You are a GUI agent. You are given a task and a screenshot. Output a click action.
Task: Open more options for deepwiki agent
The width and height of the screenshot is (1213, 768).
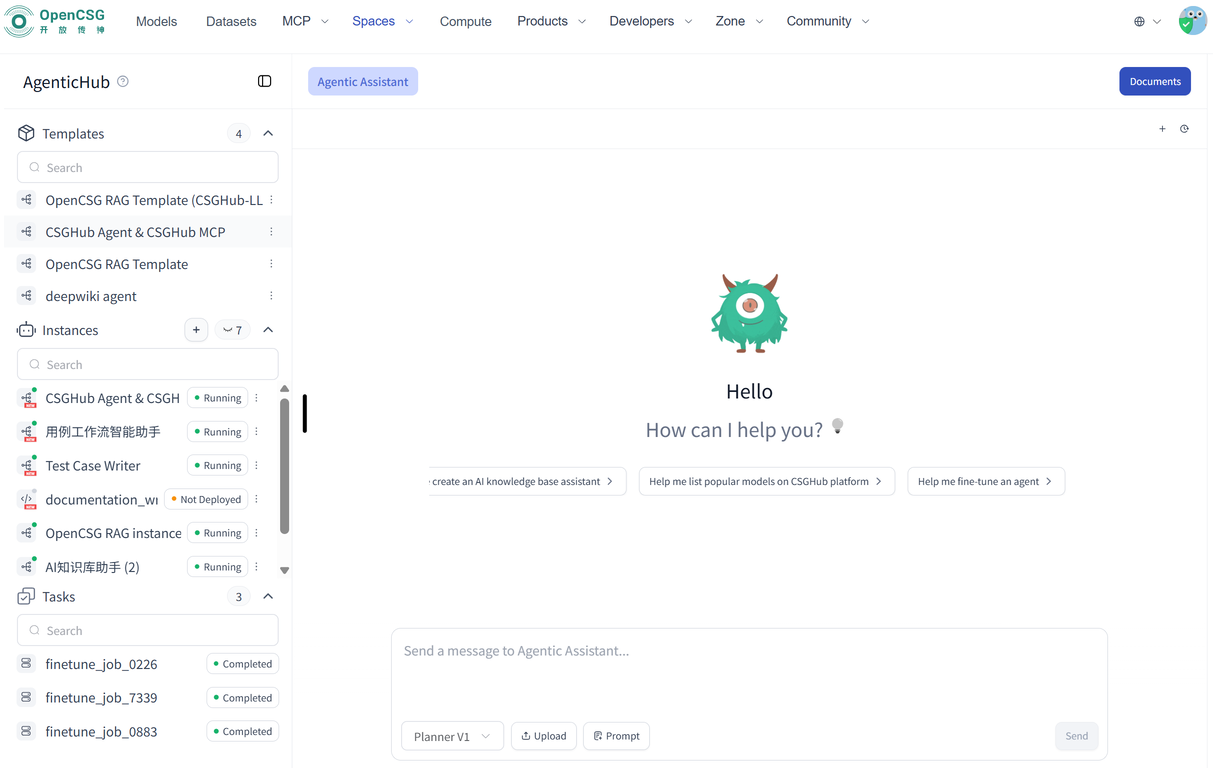point(271,296)
